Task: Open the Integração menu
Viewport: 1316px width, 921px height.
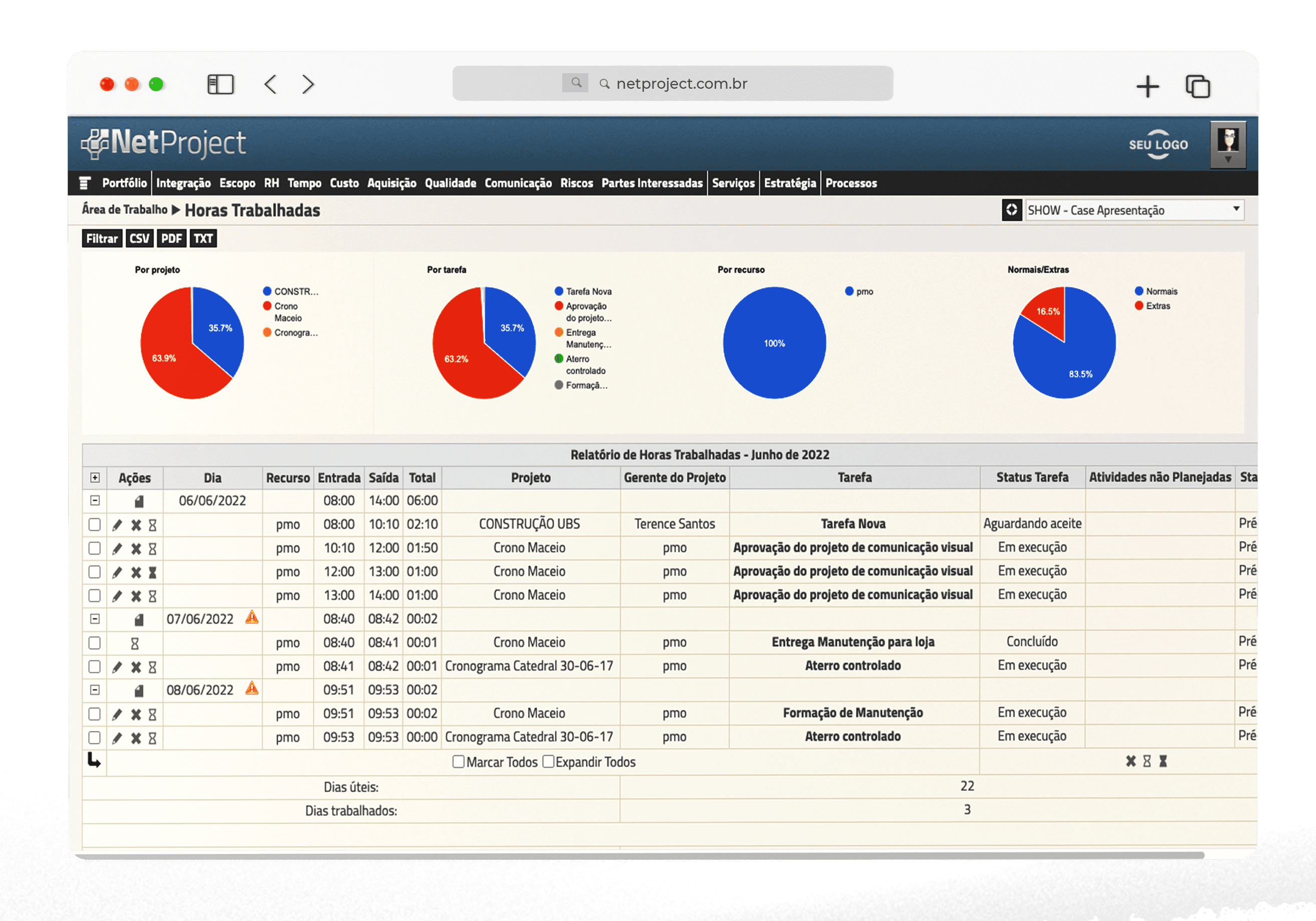Action: coord(183,183)
